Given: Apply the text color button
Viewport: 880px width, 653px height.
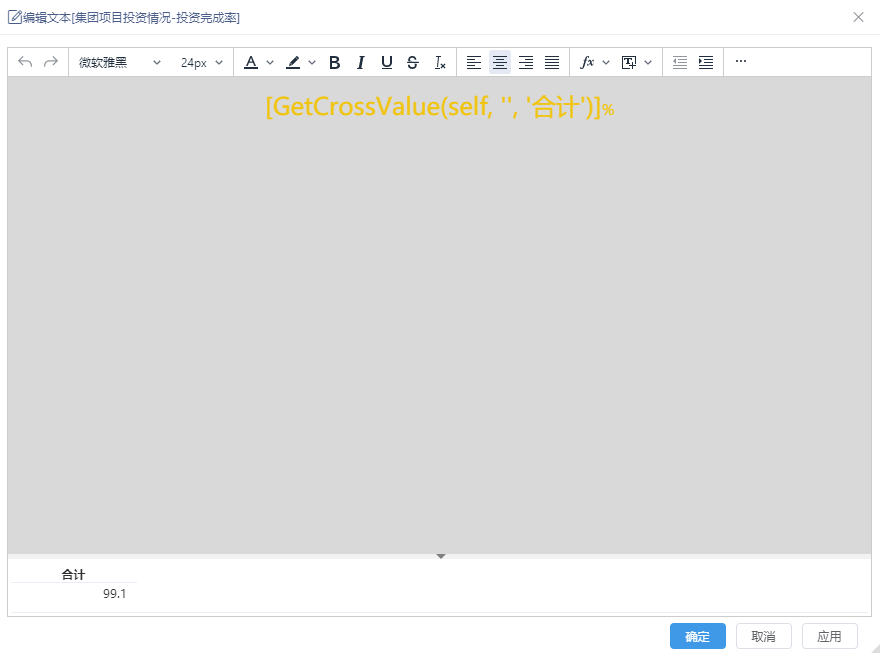Looking at the screenshot, I should (251, 62).
